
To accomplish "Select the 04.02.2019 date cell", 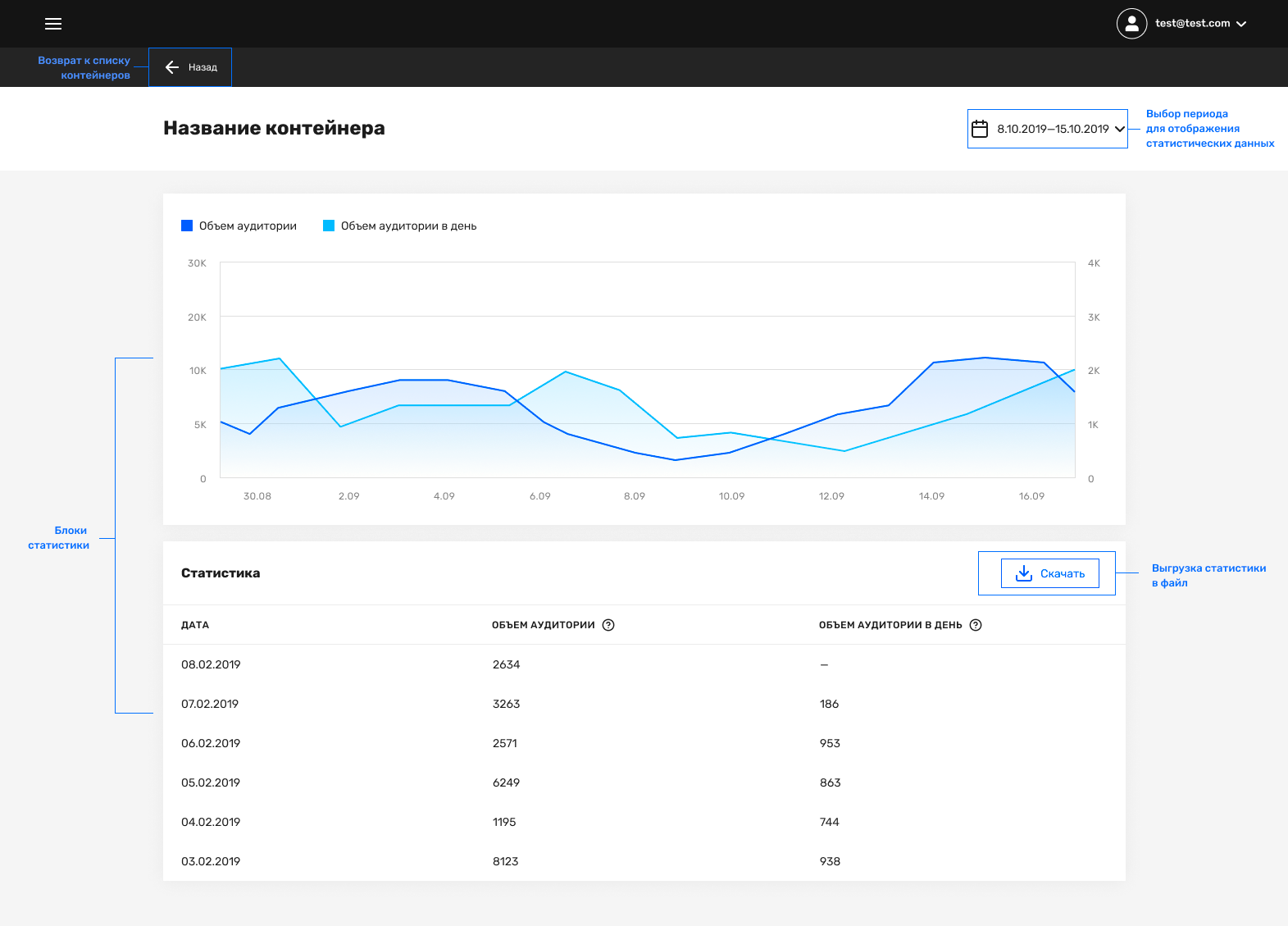I will point(211,822).
